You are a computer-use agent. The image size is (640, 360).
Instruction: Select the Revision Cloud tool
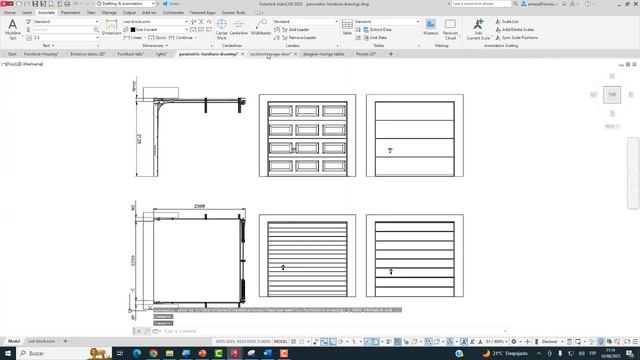pos(450,29)
